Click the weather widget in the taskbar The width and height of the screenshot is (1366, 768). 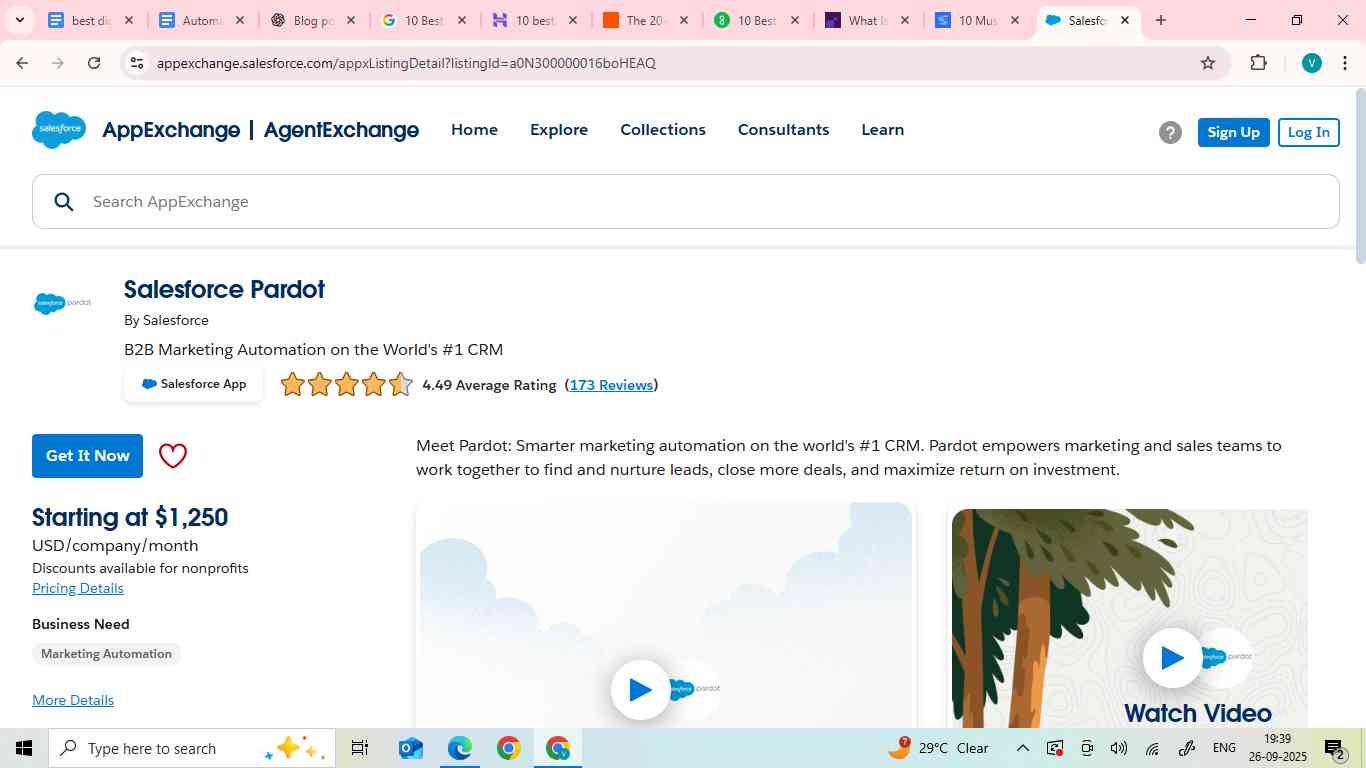pos(938,747)
